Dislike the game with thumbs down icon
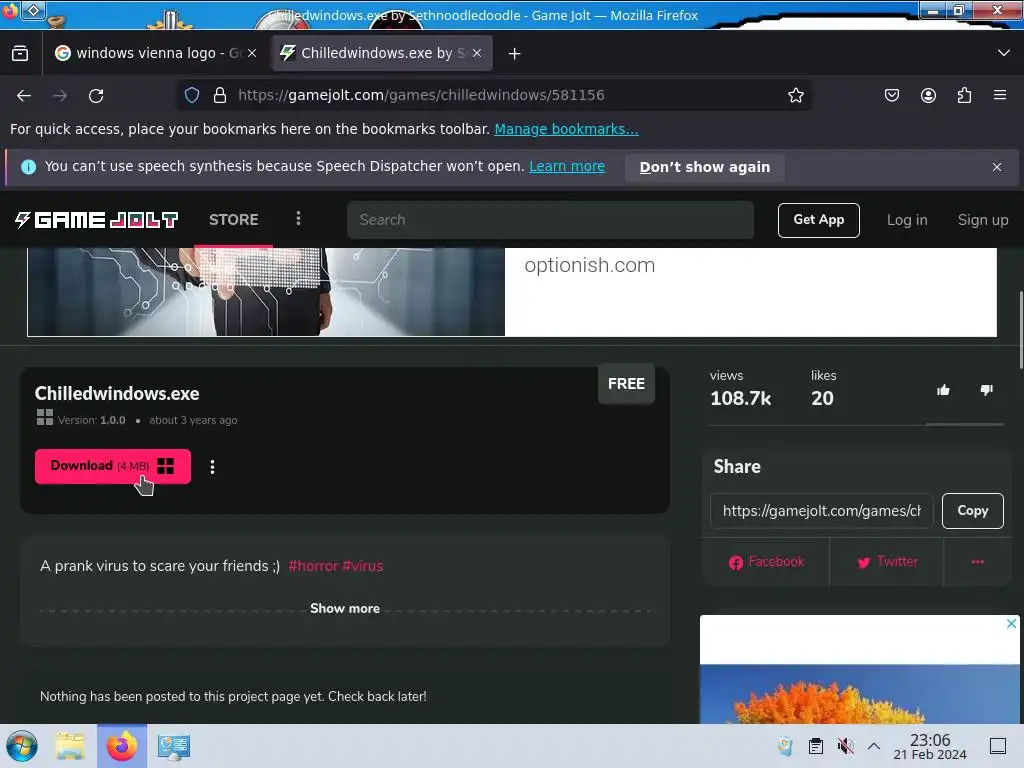The image size is (1024, 768). click(x=986, y=391)
